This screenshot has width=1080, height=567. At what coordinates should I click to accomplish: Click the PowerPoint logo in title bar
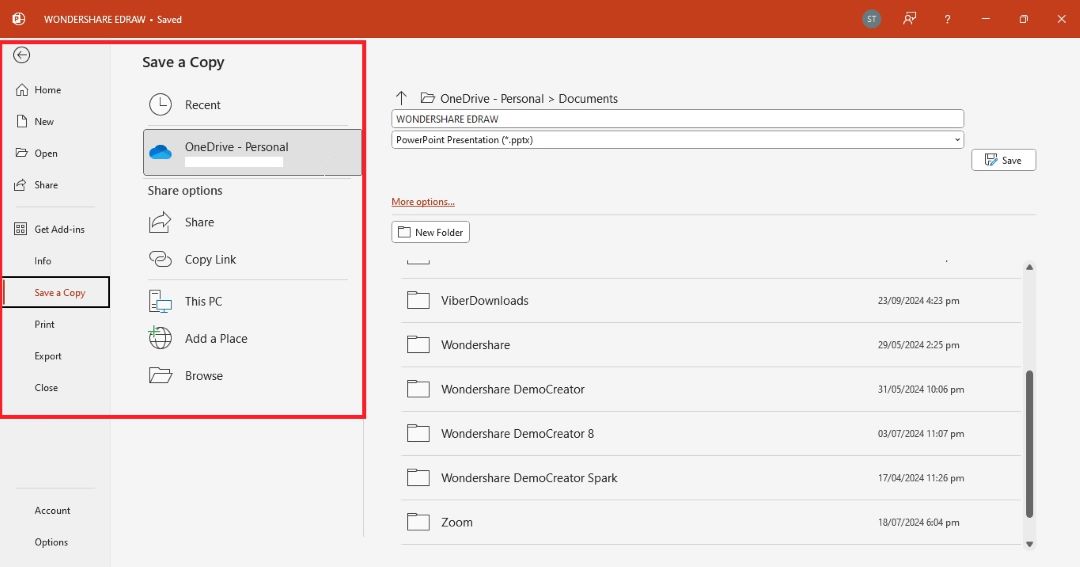coord(19,19)
